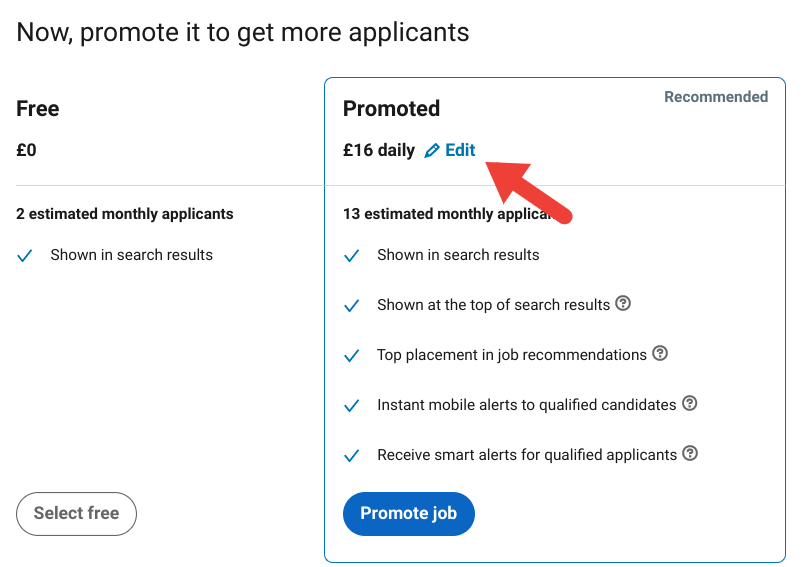Click checkmark next to Instant mobile alerts
This screenshot has height=567, width=807.
tap(352, 405)
